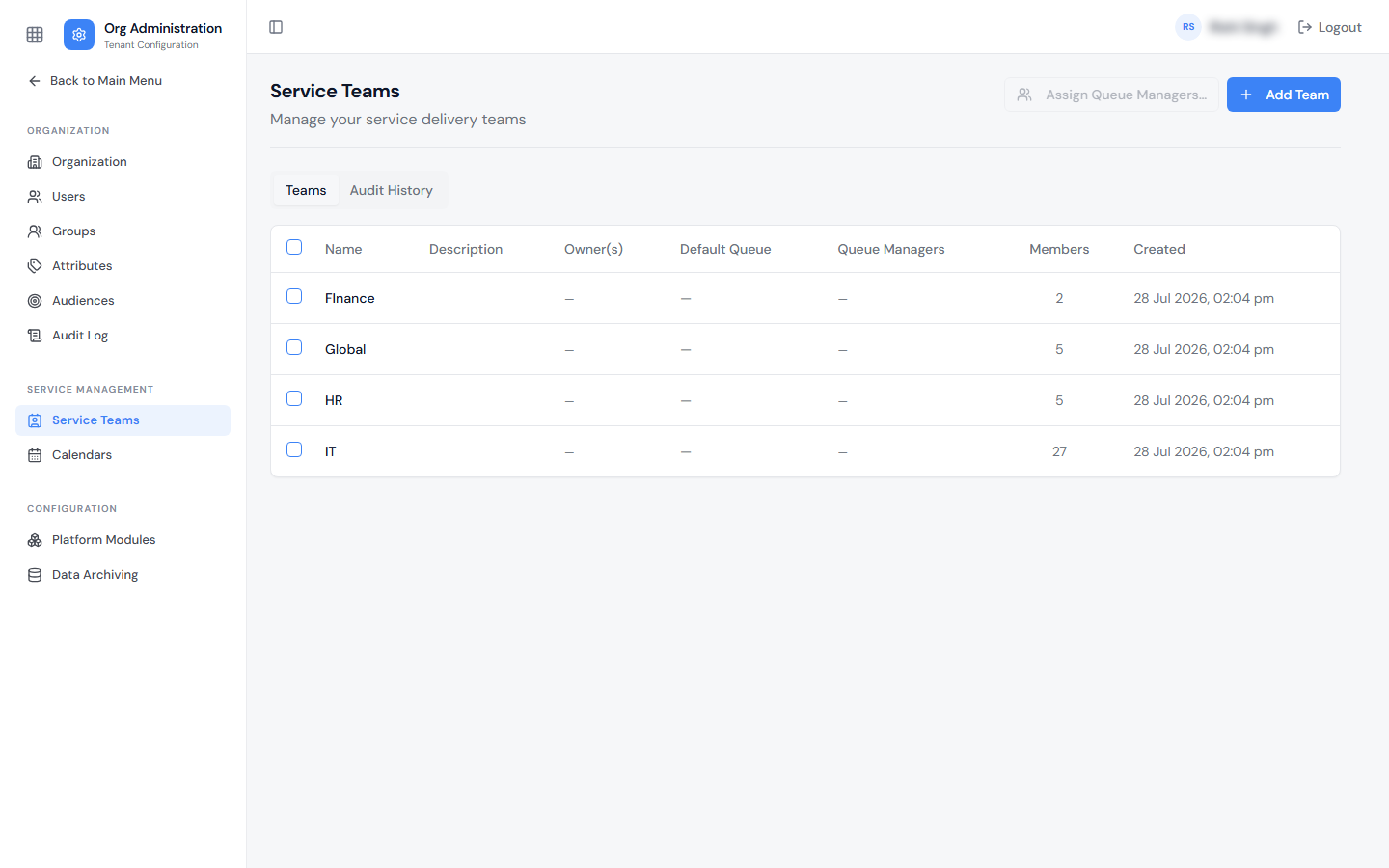The width and height of the screenshot is (1389, 868).
Task: Switch to the Teams tab
Action: pyautogui.click(x=306, y=190)
